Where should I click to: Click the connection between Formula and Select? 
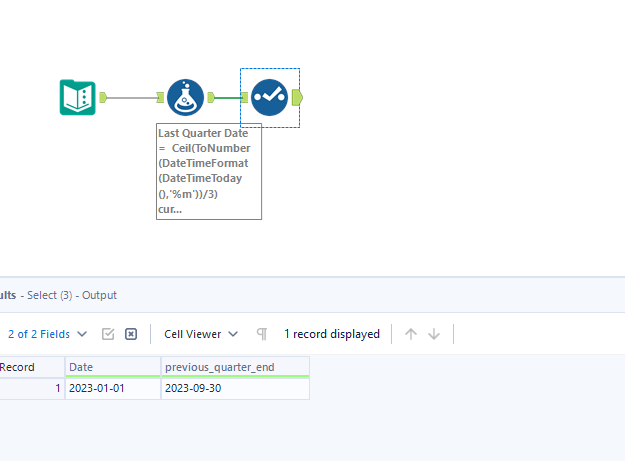228,98
